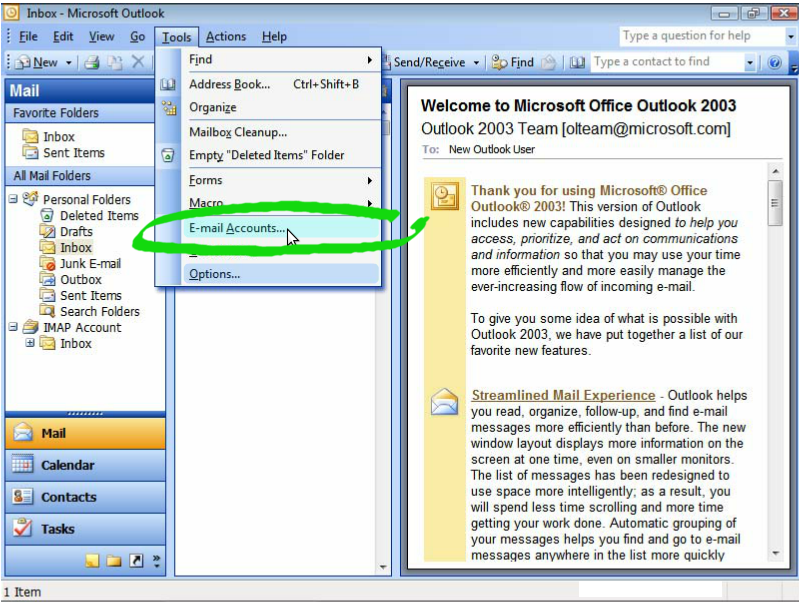
Task: Expand the Macro submenu
Action: pyautogui.click(x=281, y=201)
